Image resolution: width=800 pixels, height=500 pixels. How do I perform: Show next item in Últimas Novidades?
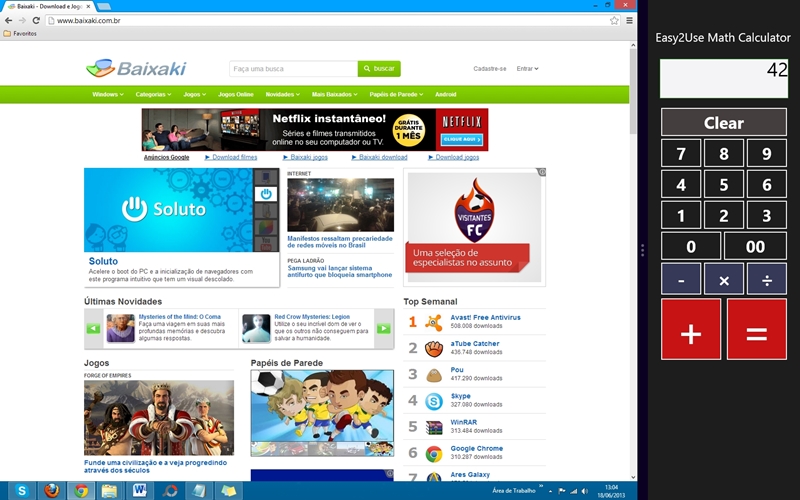pos(384,329)
